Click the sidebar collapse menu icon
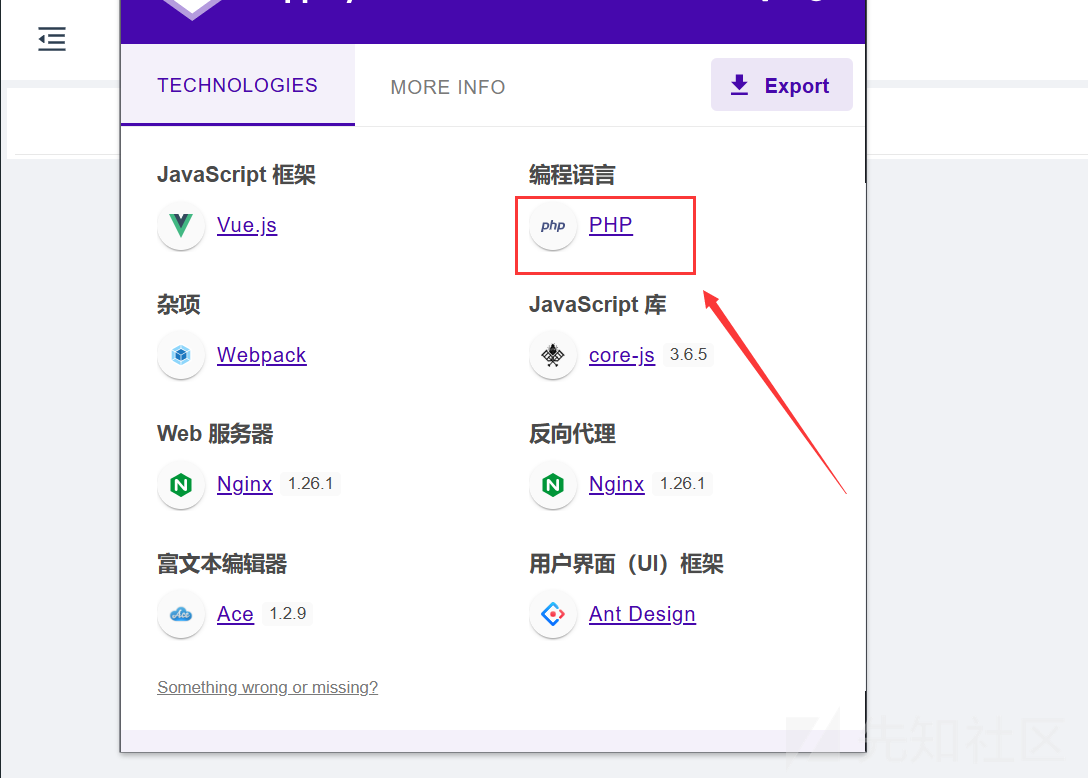Screen dimensions: 1088x778 pyautogui.click(x=52, y=39)
